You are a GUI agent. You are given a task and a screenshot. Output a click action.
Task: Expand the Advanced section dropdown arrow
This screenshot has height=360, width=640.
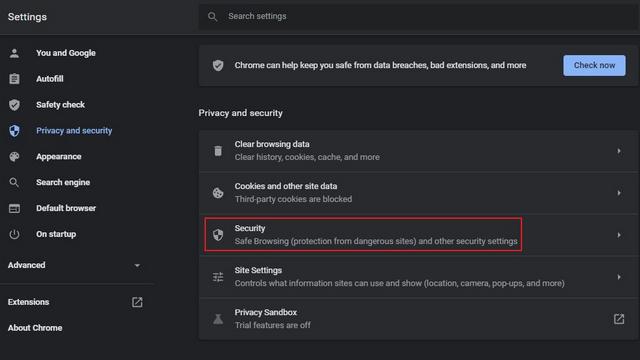click(137, 266)
